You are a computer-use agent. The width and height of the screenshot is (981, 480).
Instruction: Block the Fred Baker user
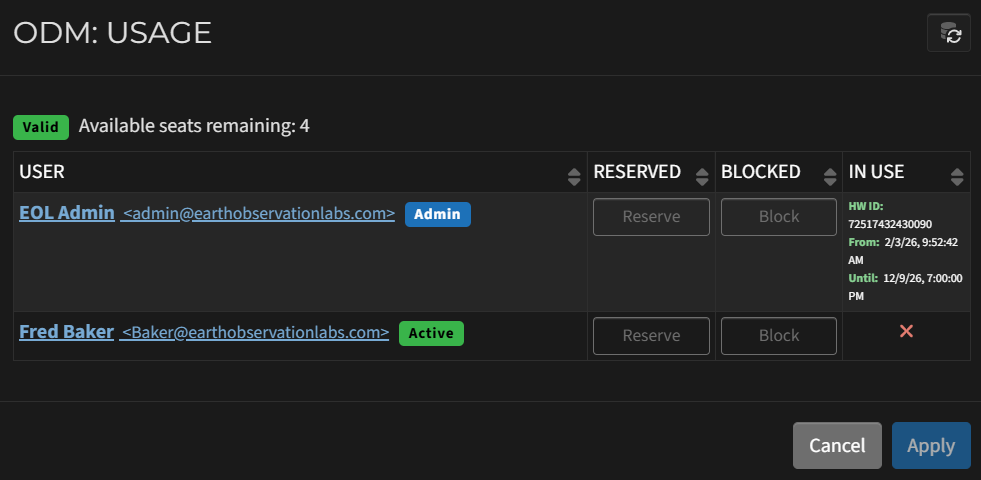coord(779,335)
